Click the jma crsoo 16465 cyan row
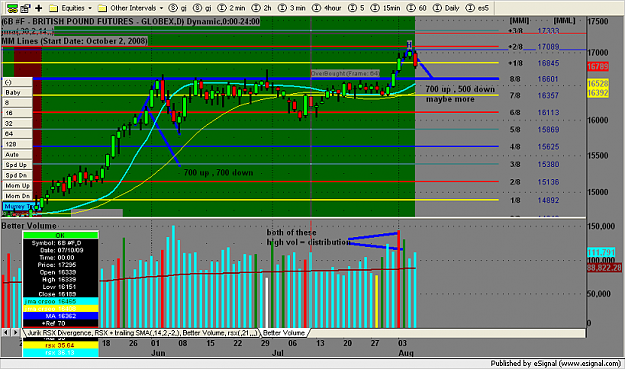 [x=60, y=301]
